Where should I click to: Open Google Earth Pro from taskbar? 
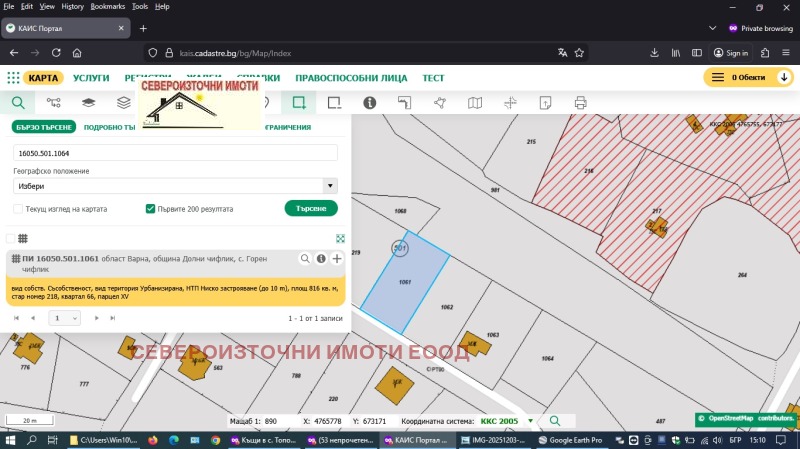[570, 440]
